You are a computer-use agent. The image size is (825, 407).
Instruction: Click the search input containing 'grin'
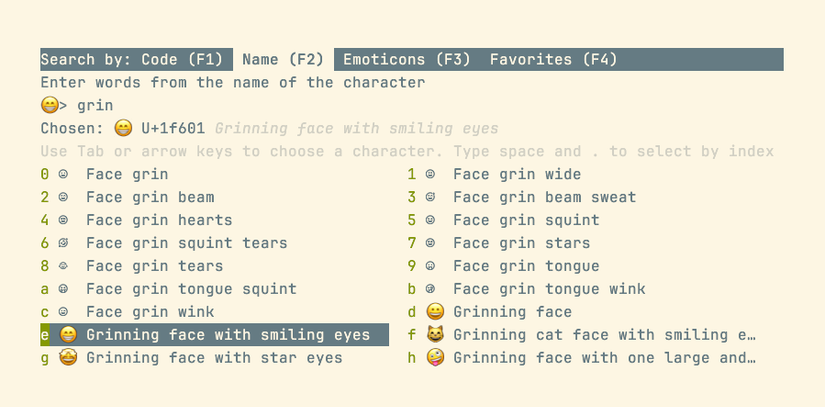point(95,105)
